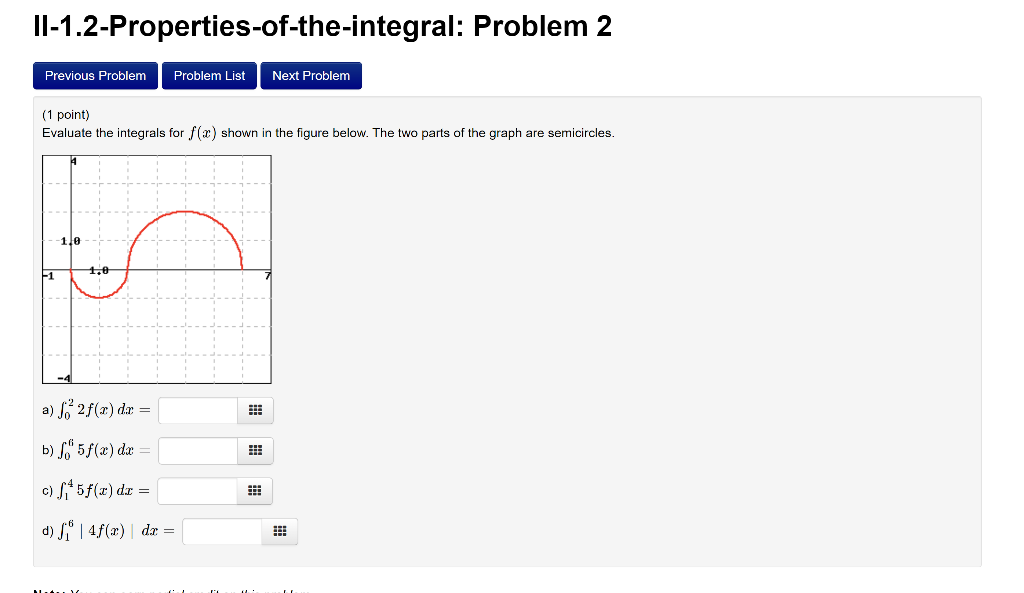Click the Evaluate the integrals instruction text
The height and width of the screenshot is (593, 1024).
330,133
